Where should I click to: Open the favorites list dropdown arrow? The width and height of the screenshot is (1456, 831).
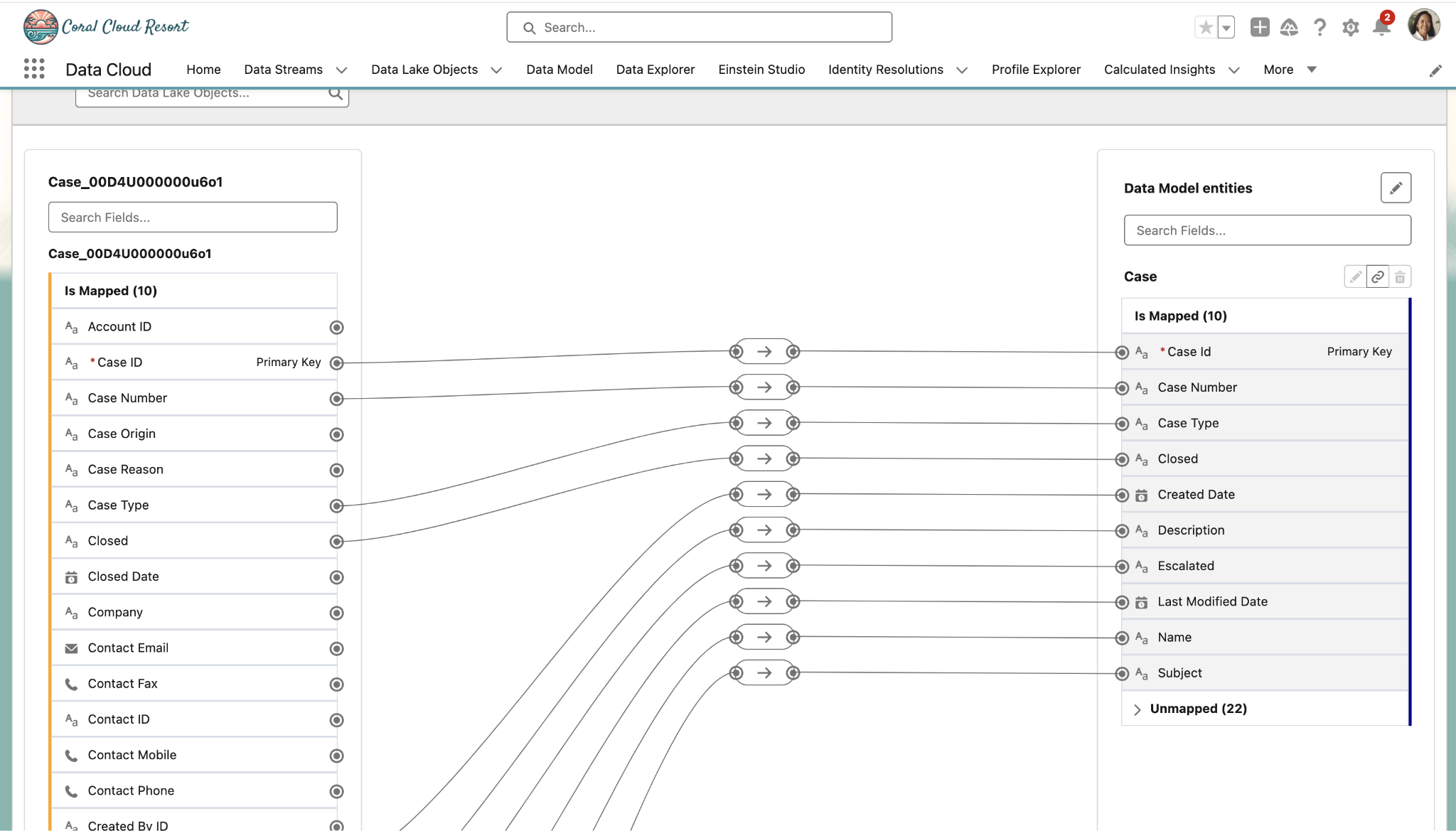click(1226, 28)
